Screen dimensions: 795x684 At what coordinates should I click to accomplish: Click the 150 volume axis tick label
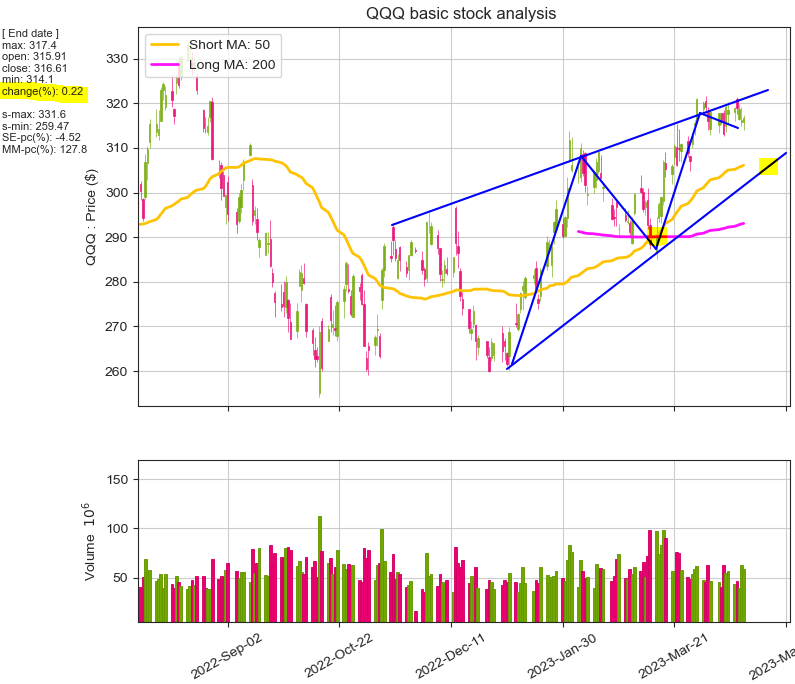(x=117, y=480)
